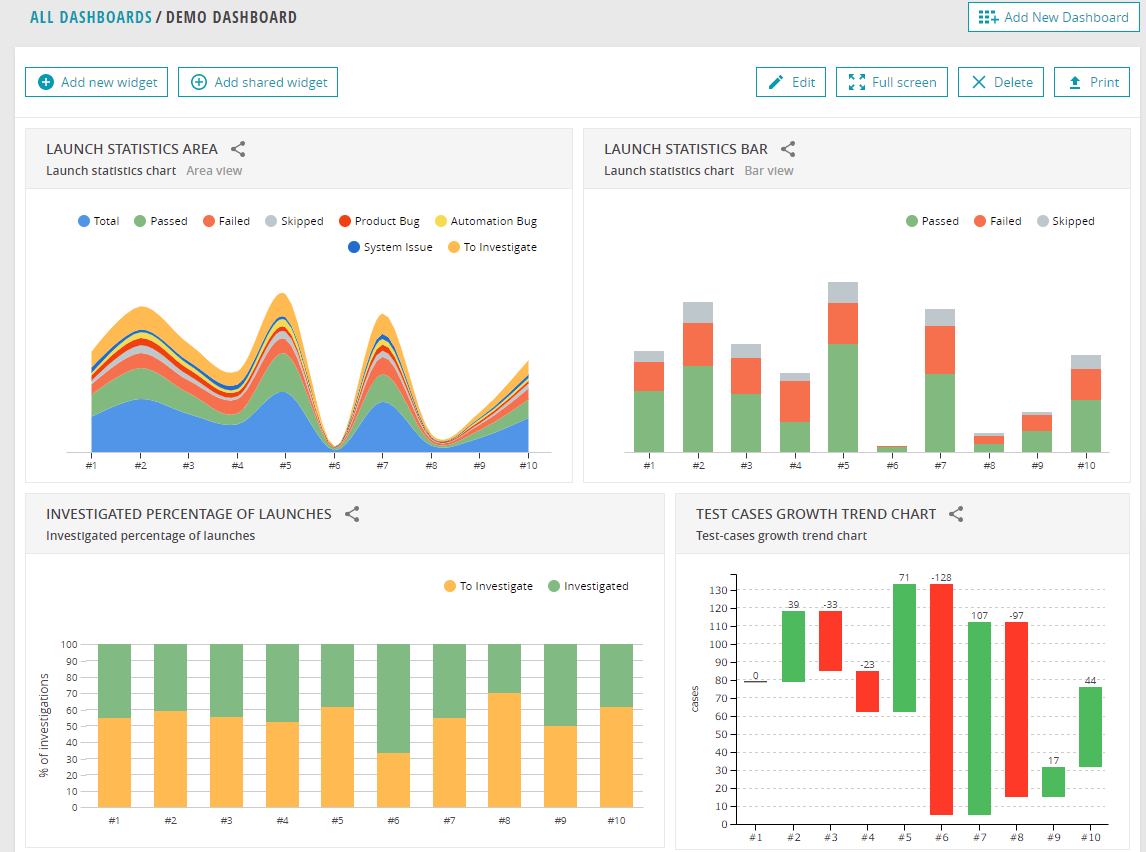Click the grid icon in Add New Dashboard
This screenshot has width=1146, height=852.
point(988,18)
